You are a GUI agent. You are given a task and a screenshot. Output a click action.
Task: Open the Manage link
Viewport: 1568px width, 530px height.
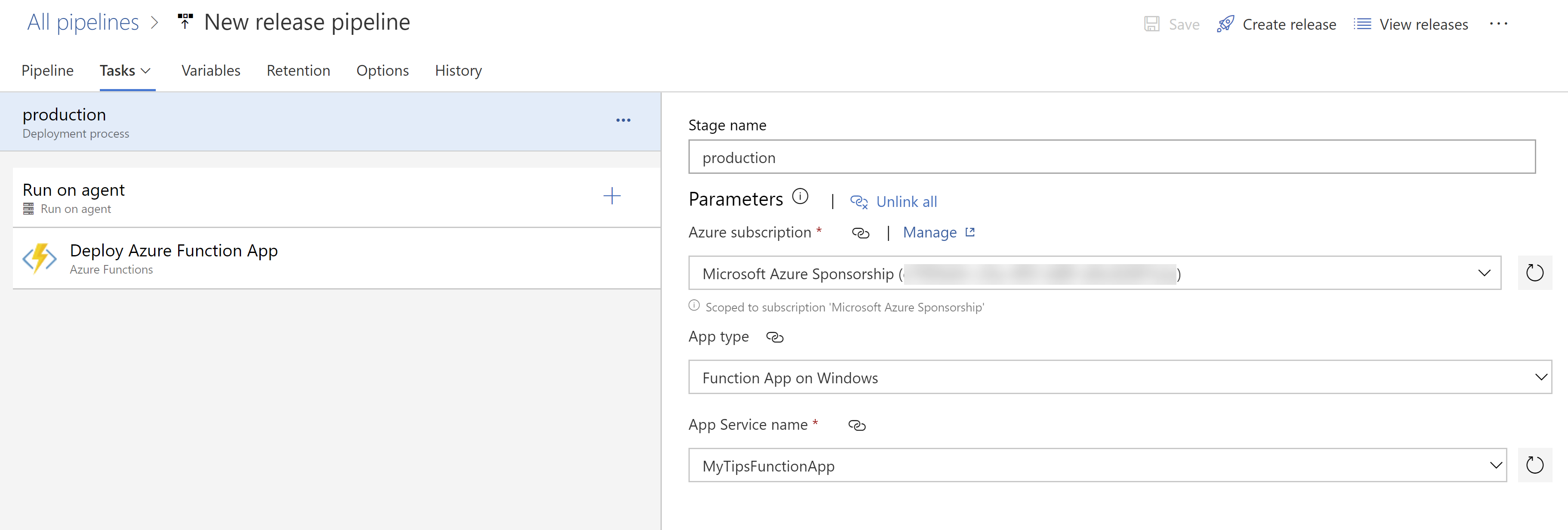929,232
